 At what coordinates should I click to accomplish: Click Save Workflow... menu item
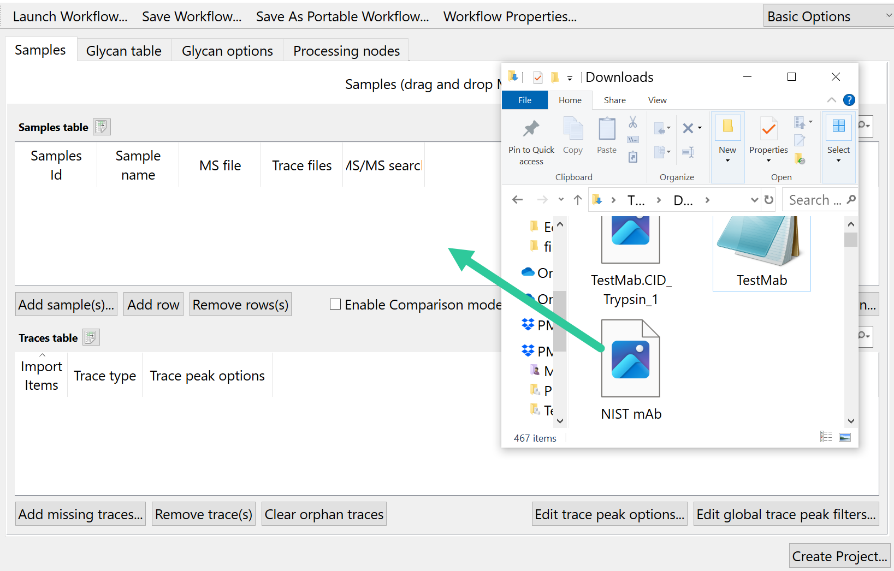(x=192, y=17)
